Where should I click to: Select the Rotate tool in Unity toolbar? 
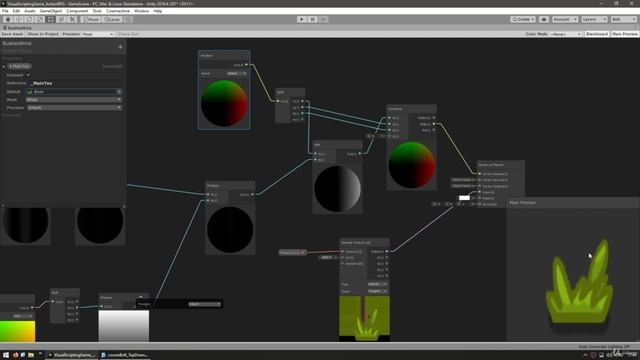(29, 19)
